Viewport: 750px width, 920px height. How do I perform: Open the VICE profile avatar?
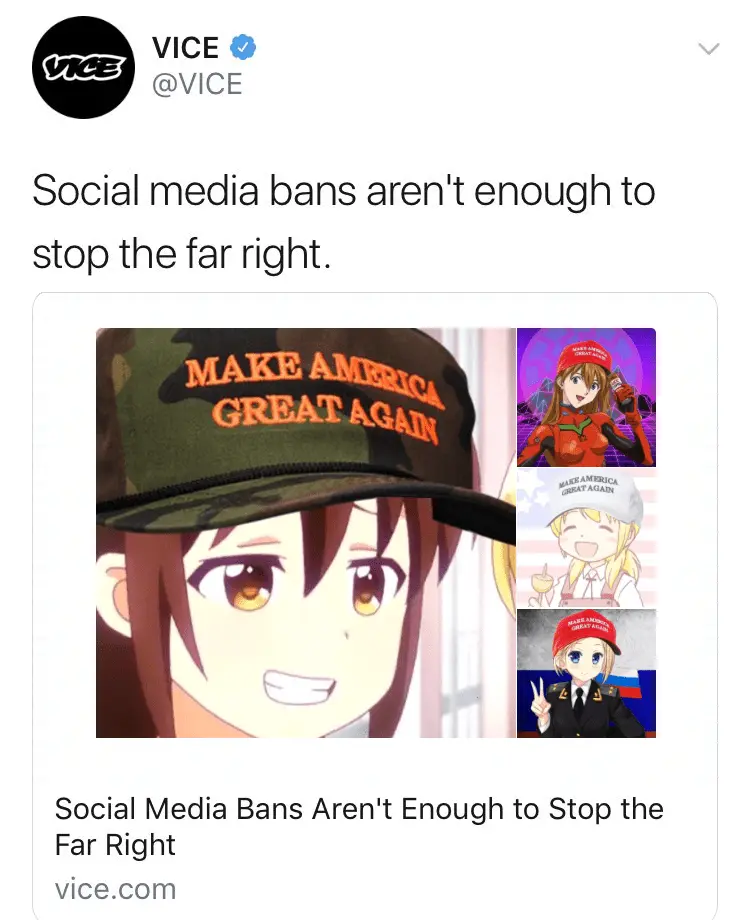(83, 67)
